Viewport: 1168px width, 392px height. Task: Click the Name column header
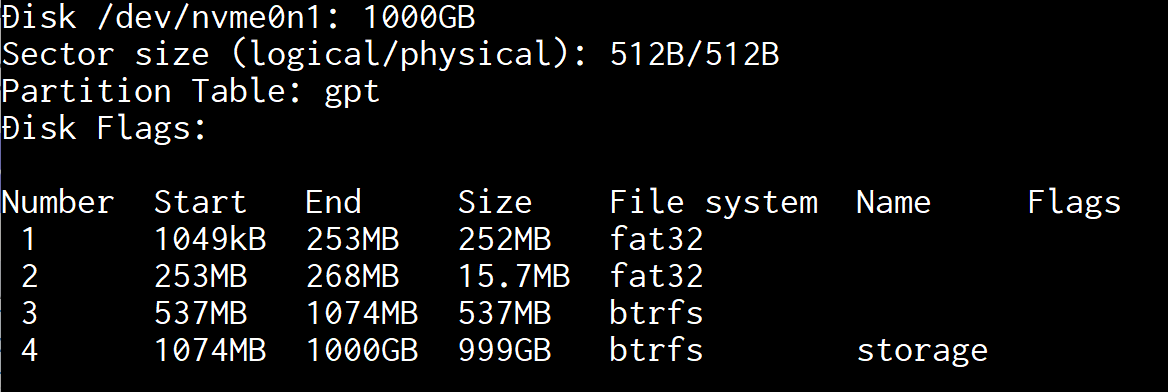tap(893, 203)
